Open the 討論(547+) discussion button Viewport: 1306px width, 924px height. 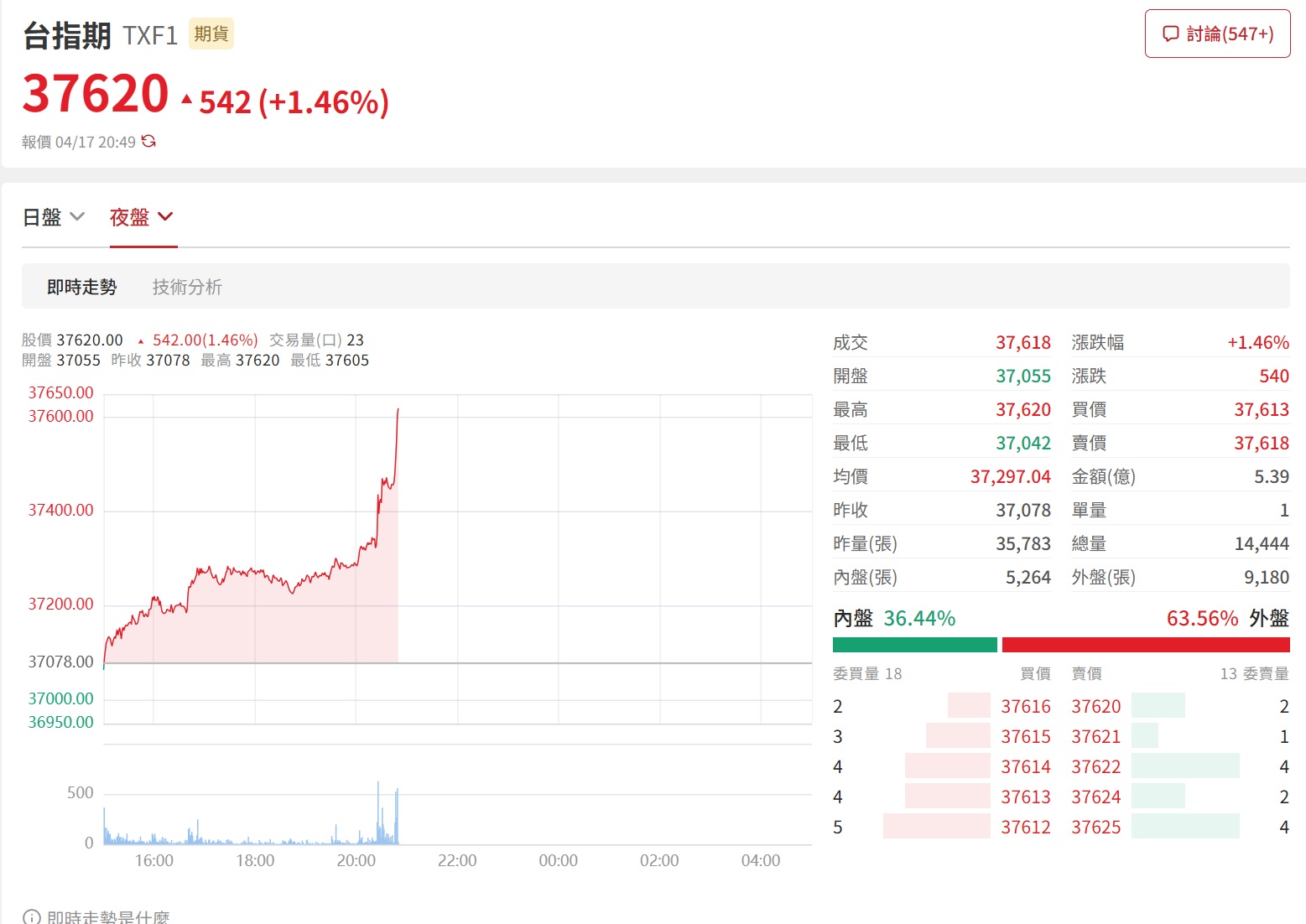pyautogui.click(x=1217, y=34)
